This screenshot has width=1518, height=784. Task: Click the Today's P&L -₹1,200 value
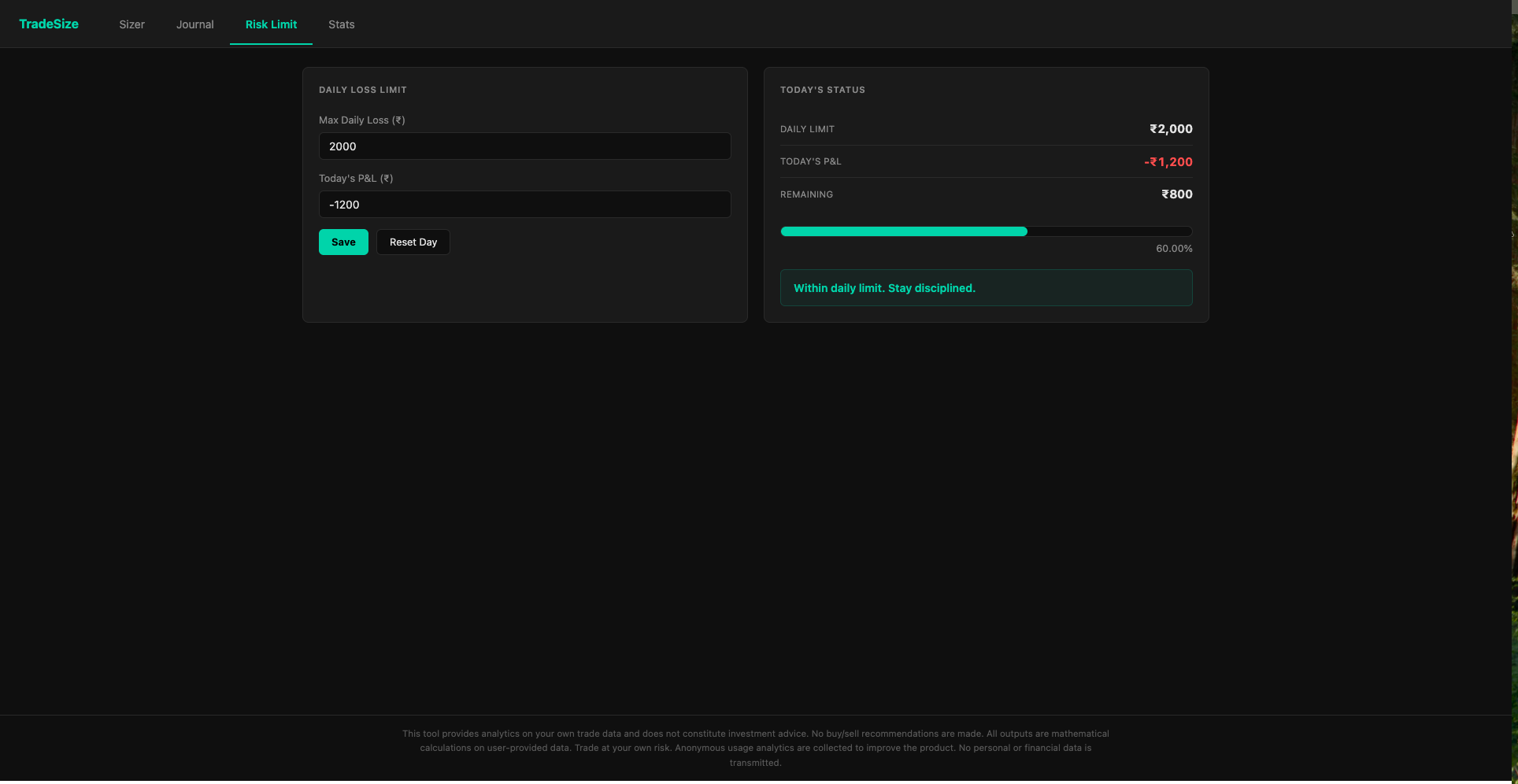click(1168, 161)
